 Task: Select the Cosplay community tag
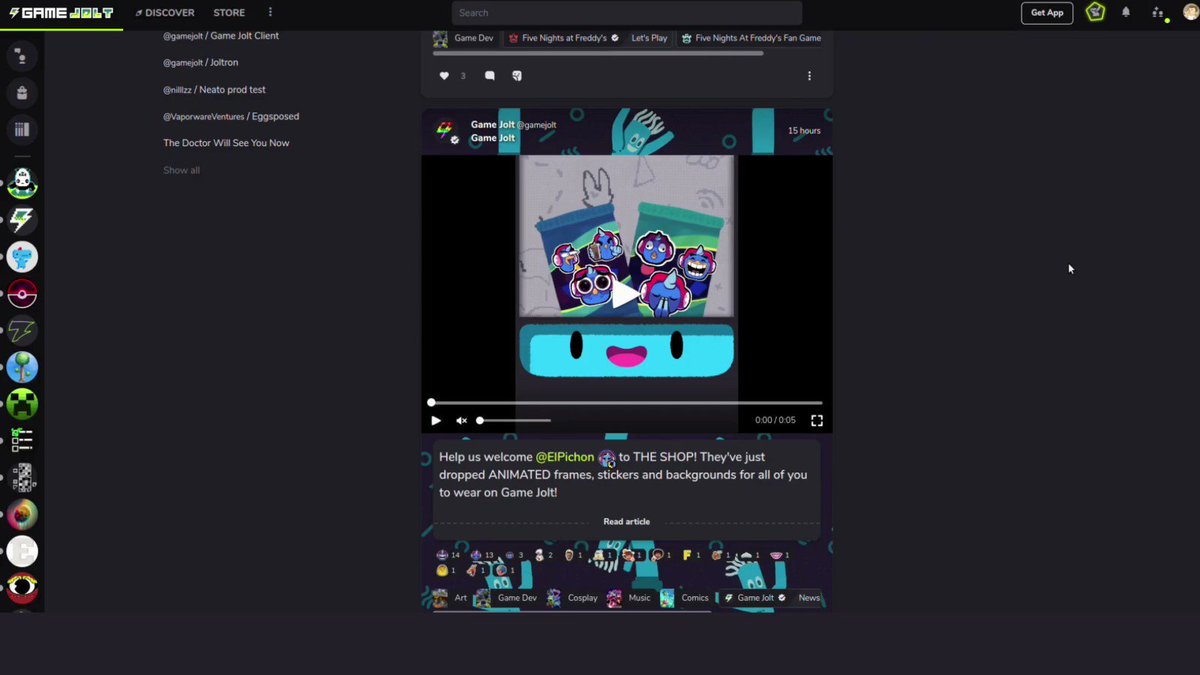point(572,598)
